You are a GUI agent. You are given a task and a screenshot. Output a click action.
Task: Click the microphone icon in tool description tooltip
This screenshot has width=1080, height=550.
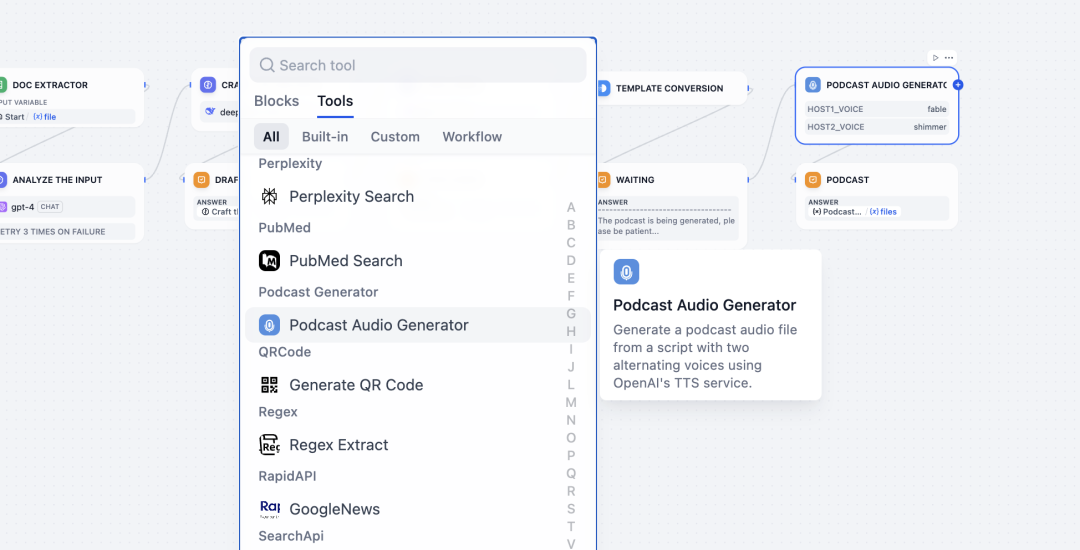click(626, 272)
